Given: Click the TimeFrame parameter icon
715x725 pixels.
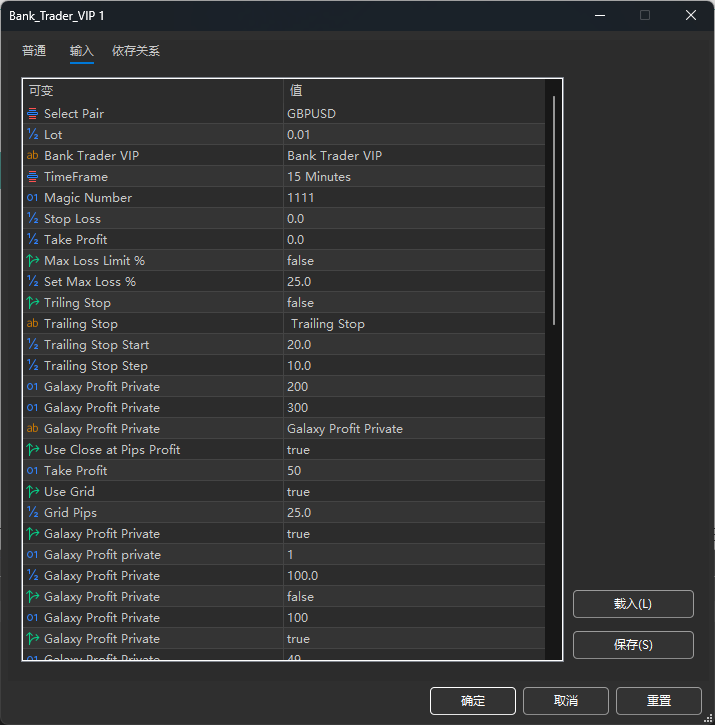Looking at the screenshot, I should [x=32, y=177].
